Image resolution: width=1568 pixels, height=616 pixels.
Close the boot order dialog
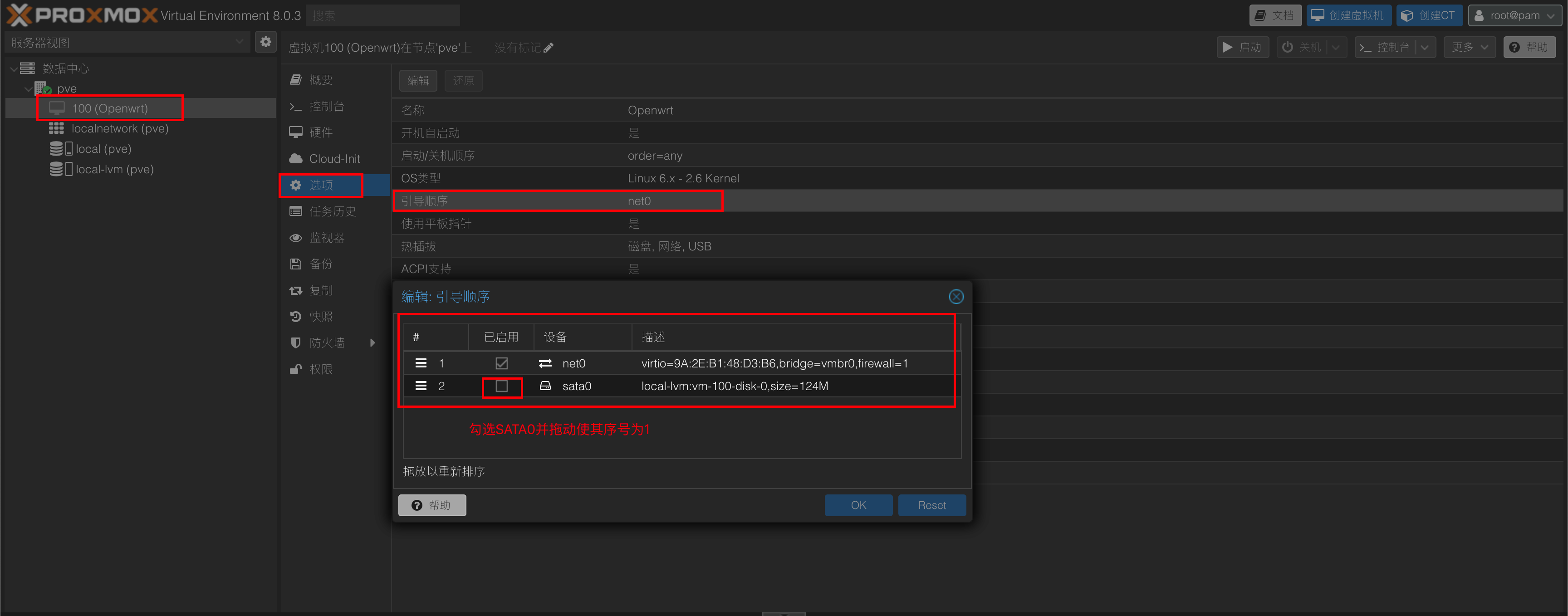pyautogui.click(x=955, y=297)
